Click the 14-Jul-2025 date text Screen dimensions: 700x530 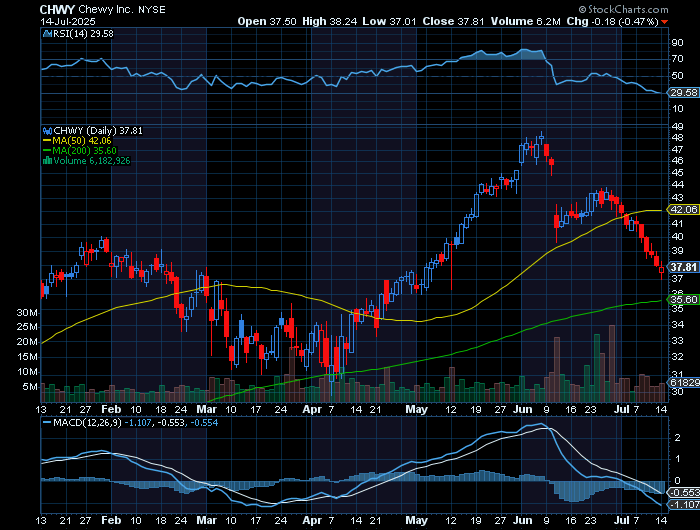(67, 21)
